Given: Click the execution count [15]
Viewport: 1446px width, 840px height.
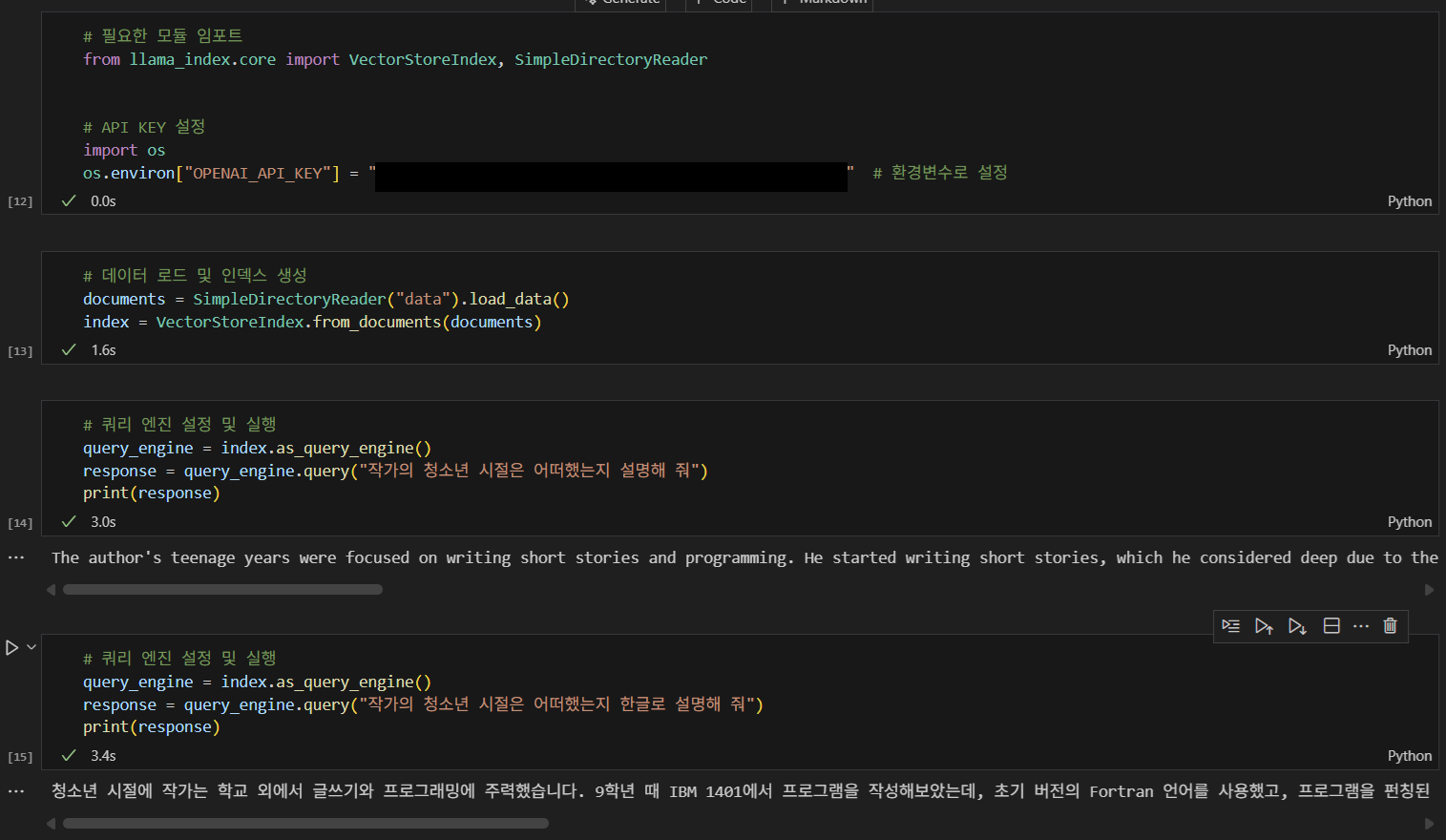Looking at the screenshot, I should (x=20, y=757).
